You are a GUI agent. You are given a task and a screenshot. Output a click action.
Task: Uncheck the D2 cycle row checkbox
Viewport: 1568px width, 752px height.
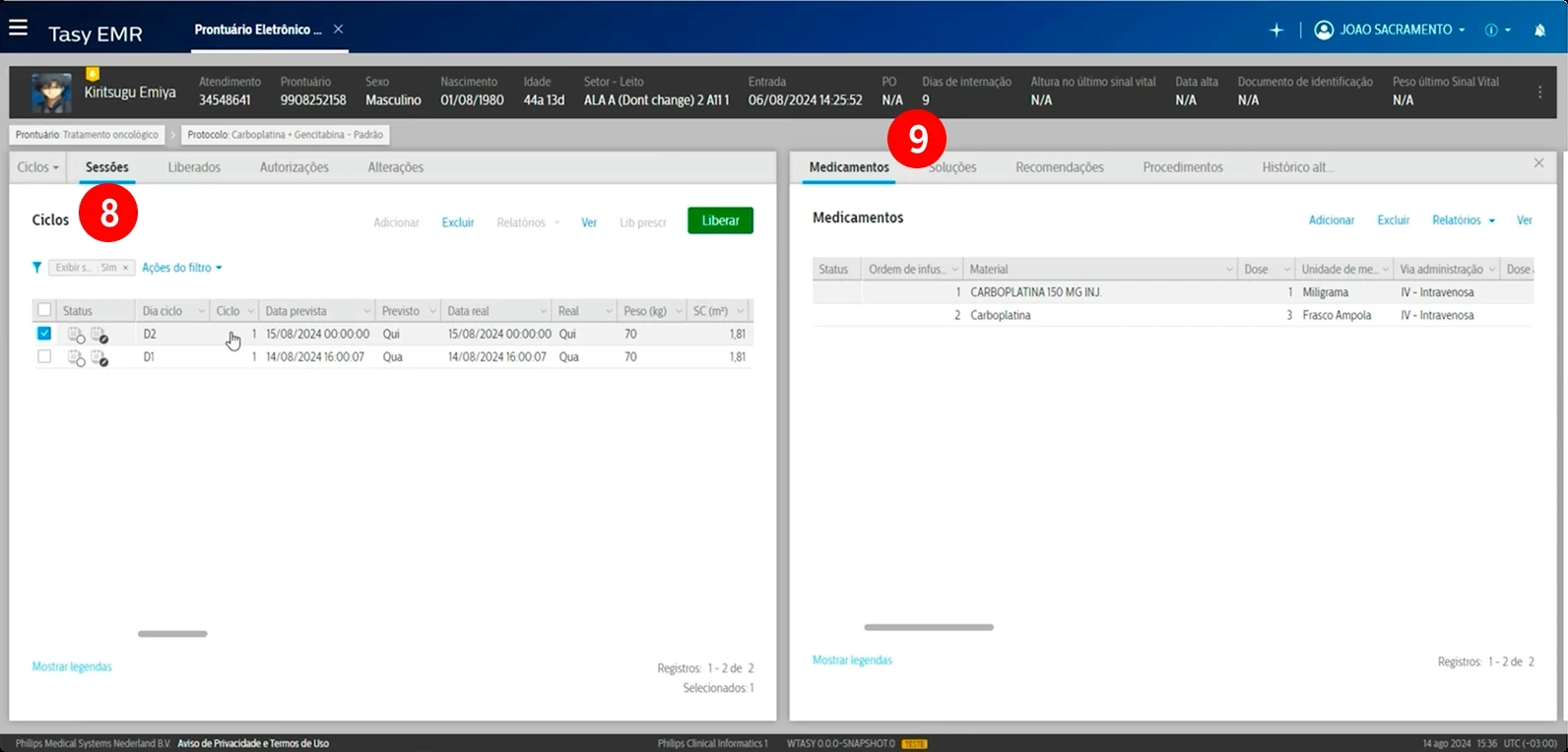[44, 334]
